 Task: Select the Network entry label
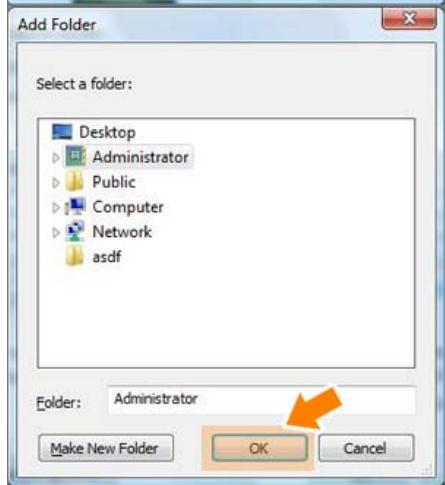[x=122, y=232]
